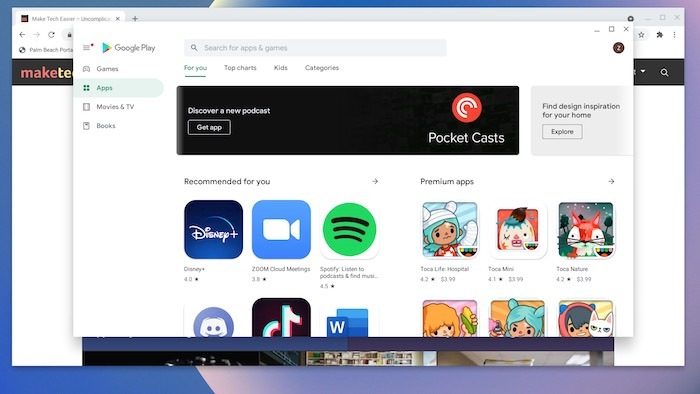Open the Google Play hamburger menu
700x394 pixels.
(86, 48)
